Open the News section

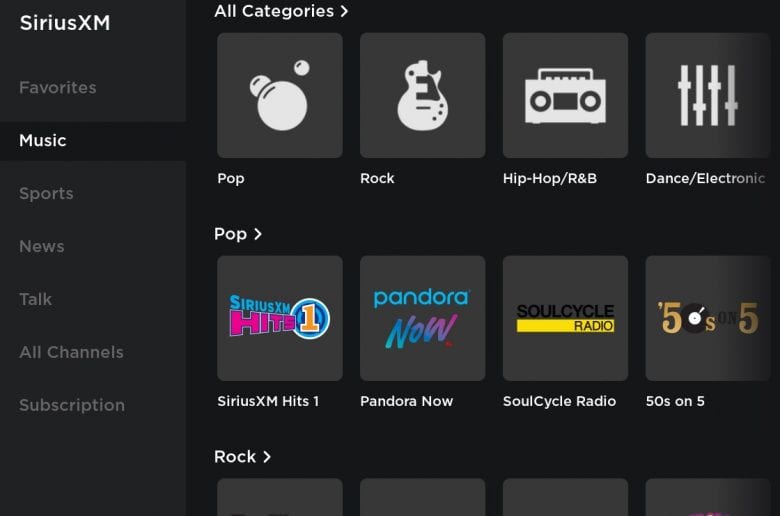pos(42,246)
